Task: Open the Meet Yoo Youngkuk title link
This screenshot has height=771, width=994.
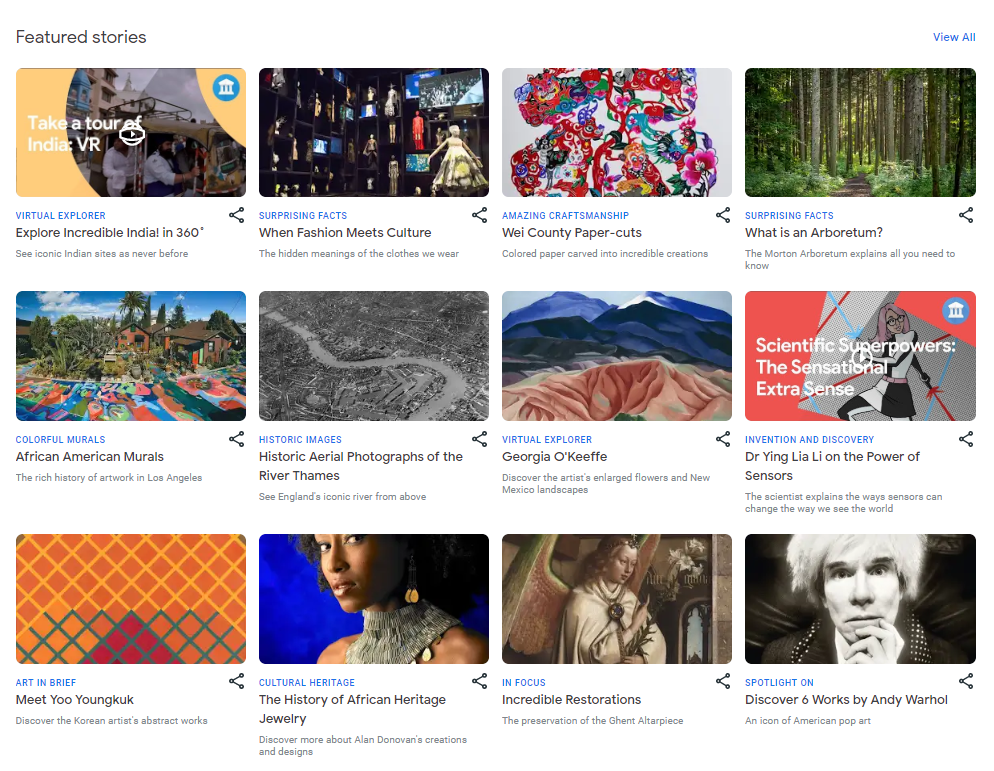Action: [x=75, y=700]
